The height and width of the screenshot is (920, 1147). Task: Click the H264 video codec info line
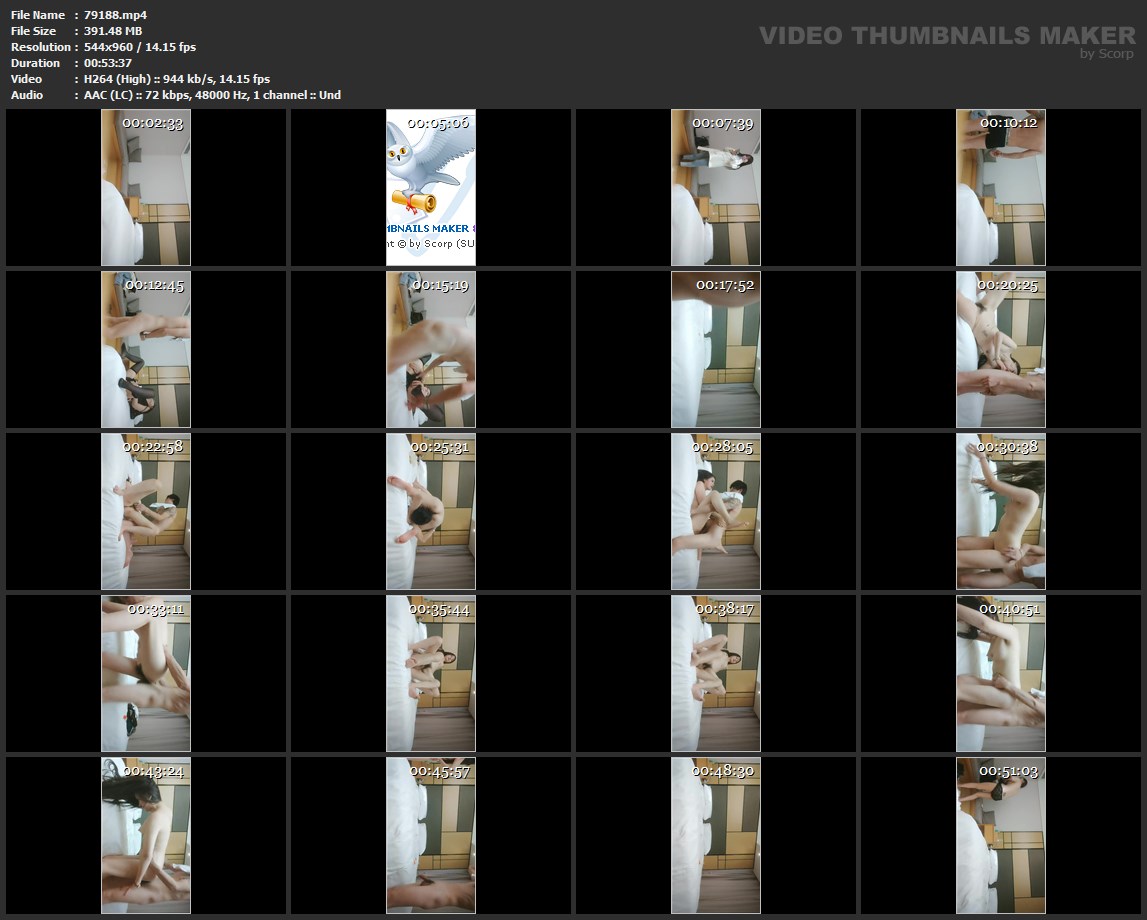(x=177, y=79)
